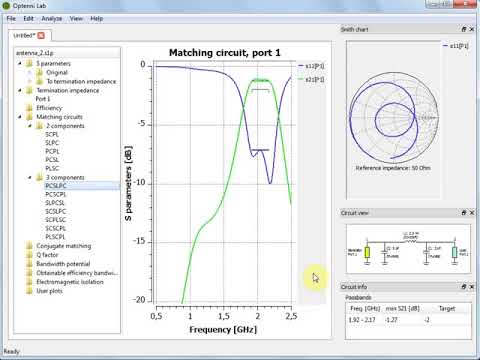This screenshot has height=360, width=480.
Task: Collapse the S parameters tree node
Action: tap(19, 63)
